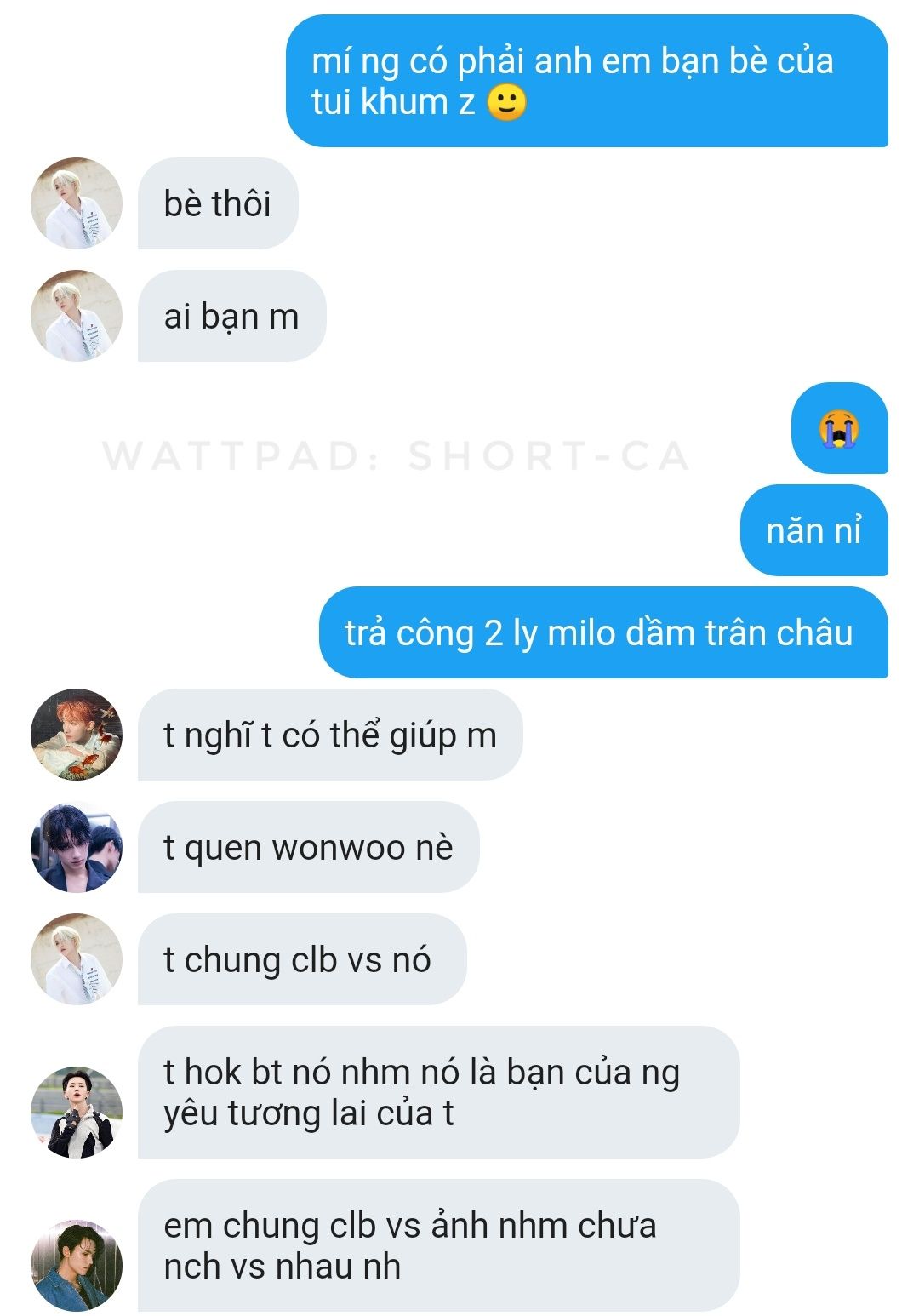Tap the 'WATTPAD: SHORT-CA' watermark text
Viewport: 919px width, 1316px height.
tap(397, 455)
